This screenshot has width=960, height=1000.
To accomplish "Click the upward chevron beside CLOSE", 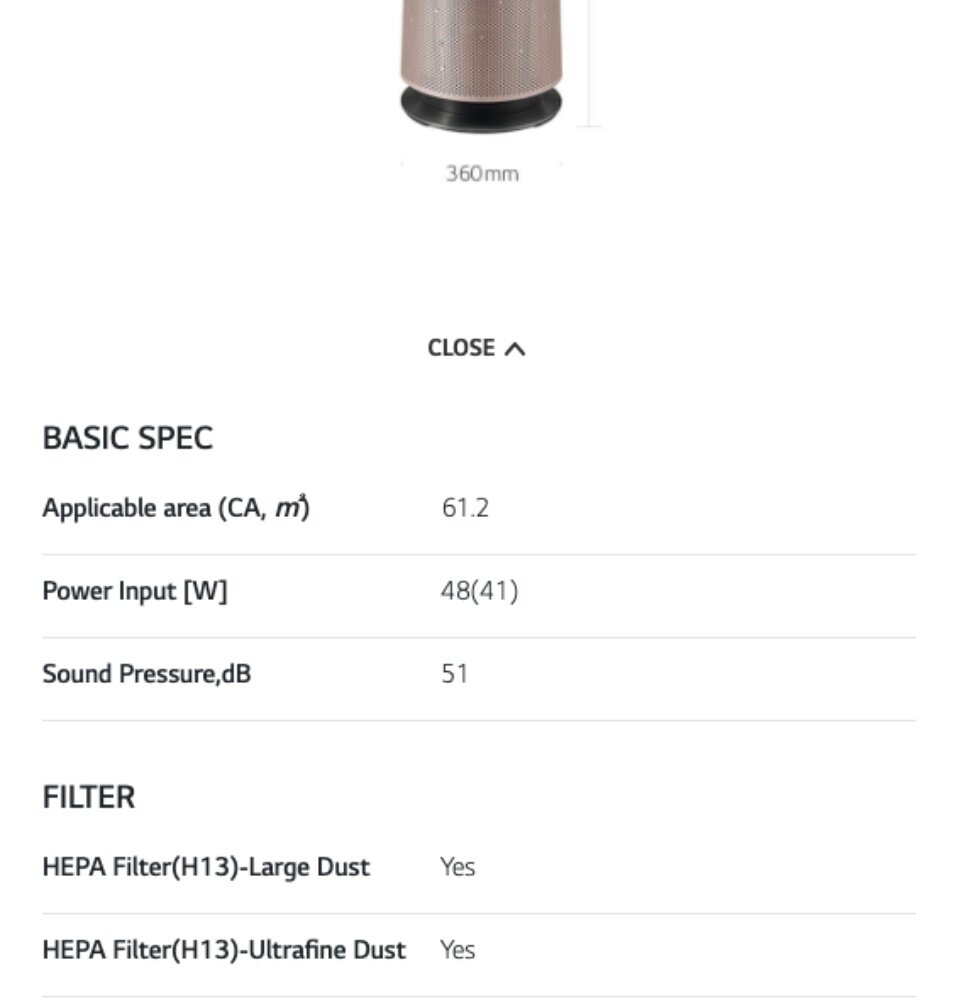I will tap(515, 349).
